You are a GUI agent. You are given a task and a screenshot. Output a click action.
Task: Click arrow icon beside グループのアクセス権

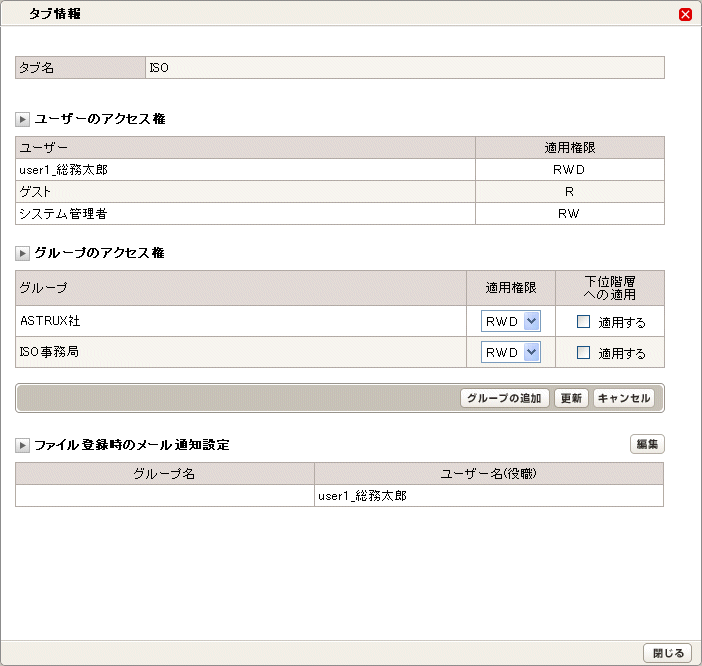22,253
